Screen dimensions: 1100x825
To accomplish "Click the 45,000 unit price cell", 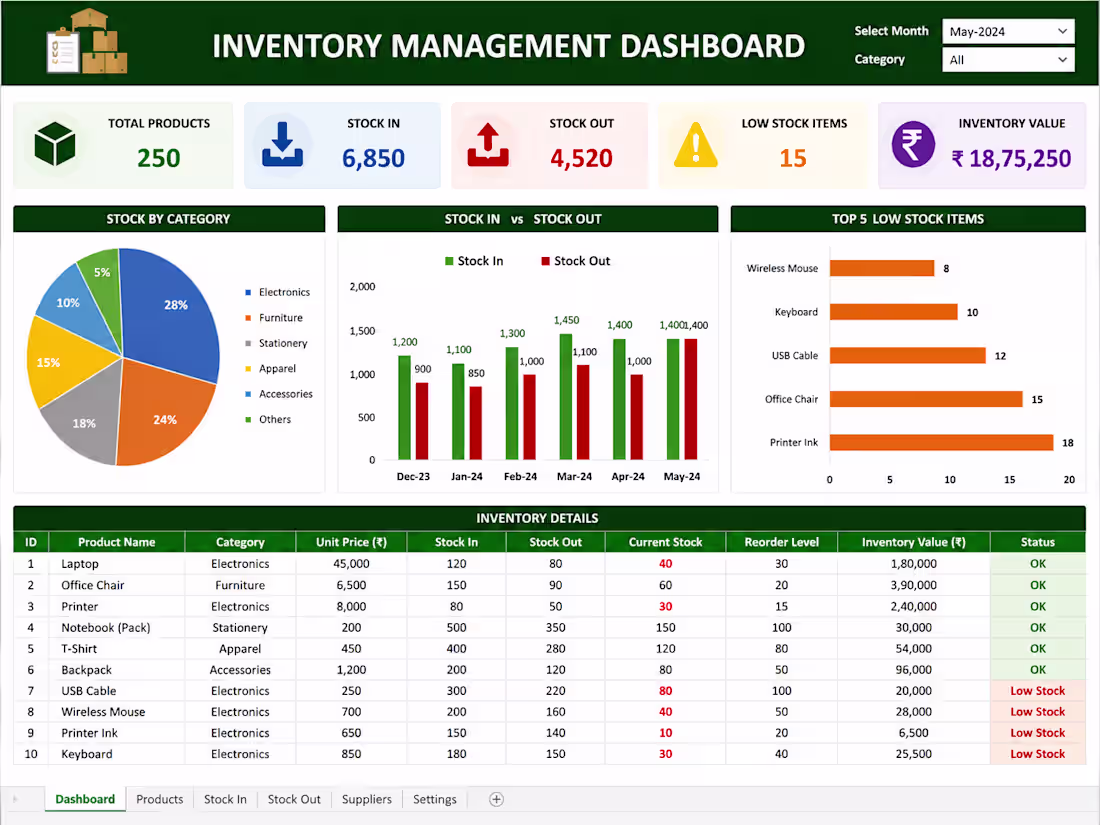I will (x=351, y=563).
